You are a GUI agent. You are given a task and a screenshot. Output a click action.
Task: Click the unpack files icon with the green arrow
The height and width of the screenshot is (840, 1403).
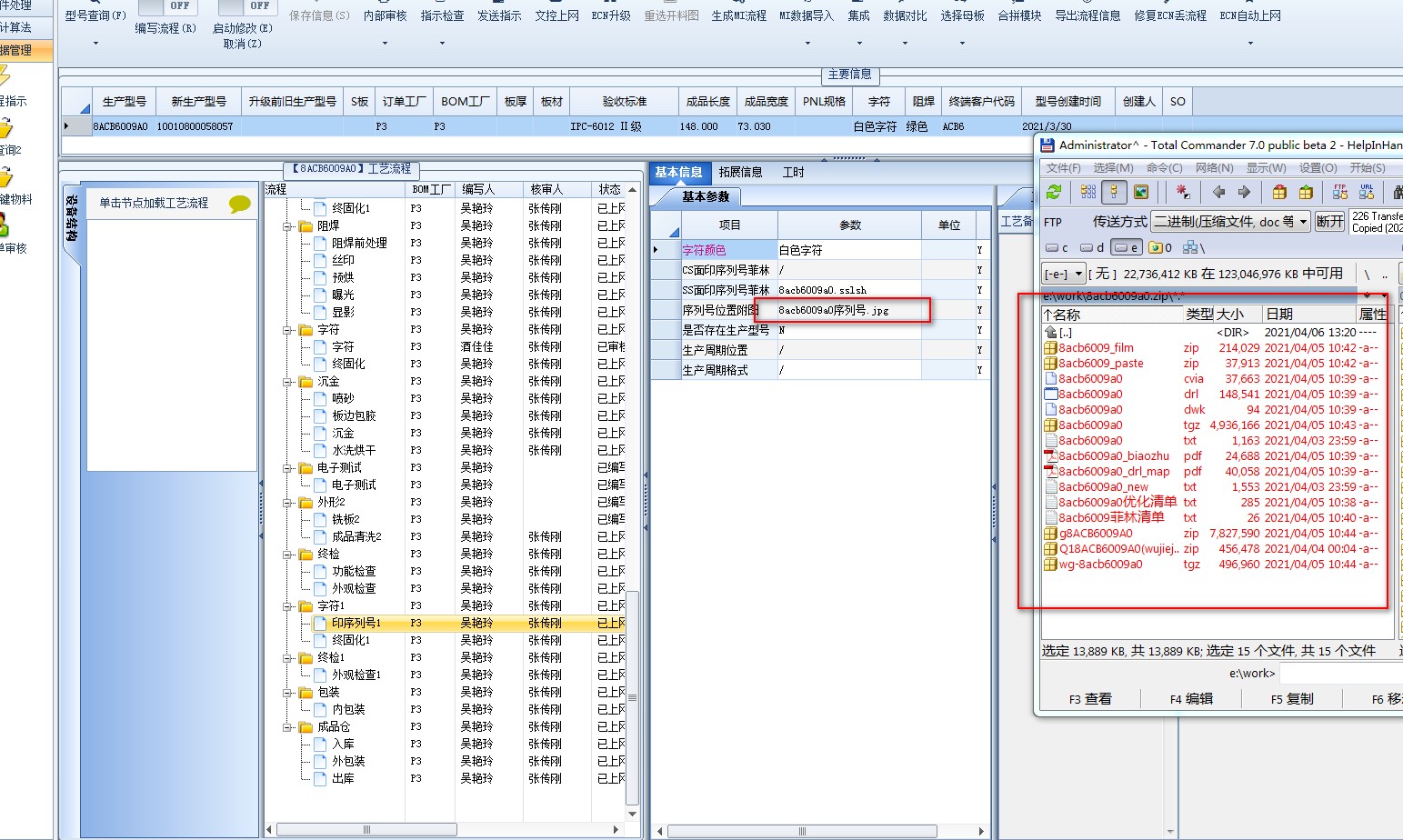coord(1306,192)
